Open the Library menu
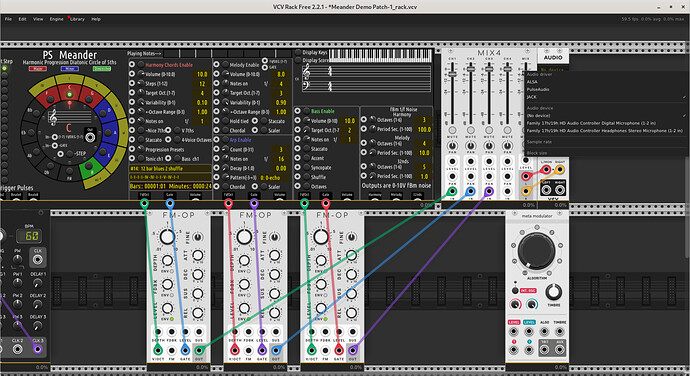 click(77, 19)
